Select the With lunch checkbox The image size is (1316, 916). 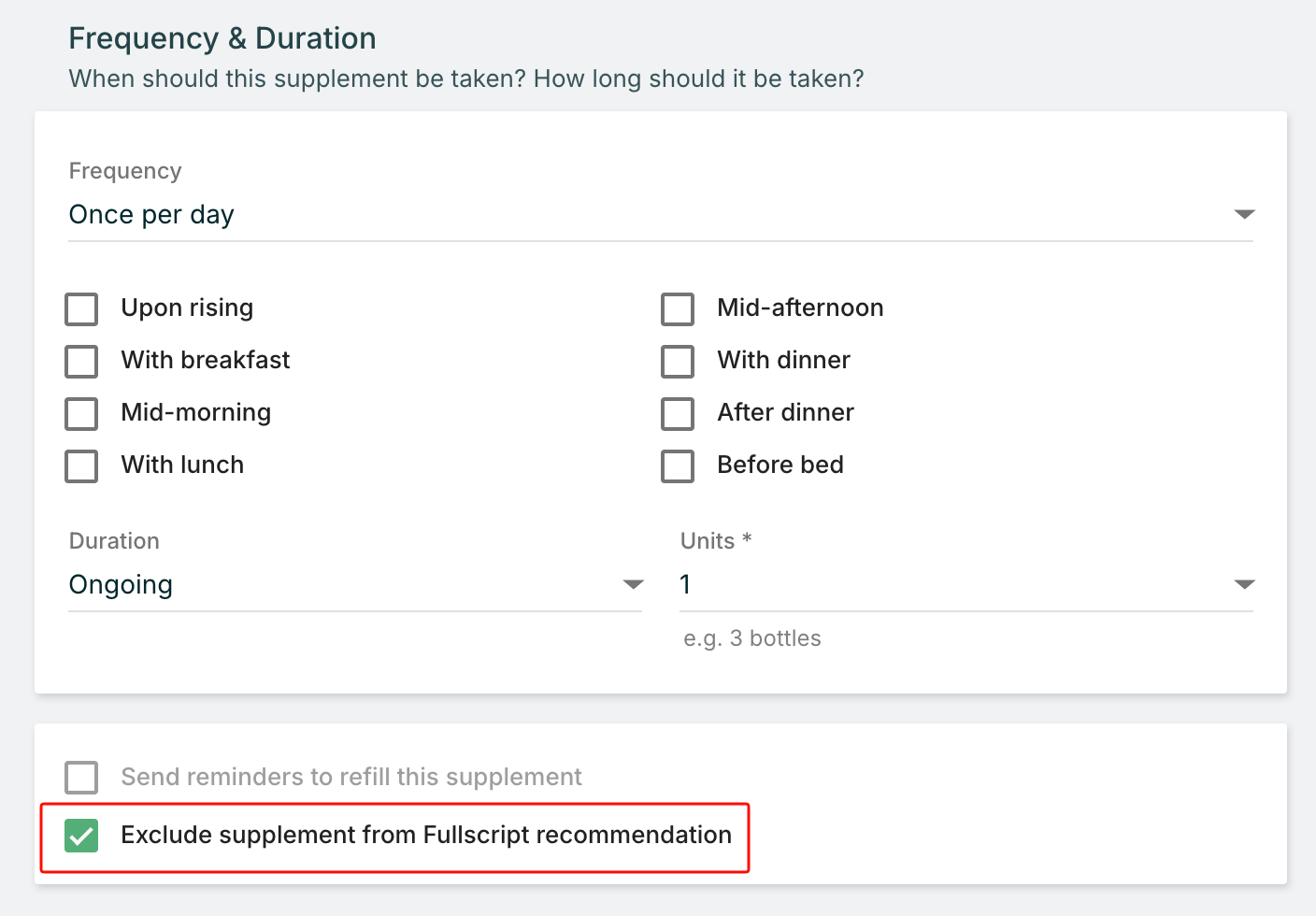[x=81, y=465]
